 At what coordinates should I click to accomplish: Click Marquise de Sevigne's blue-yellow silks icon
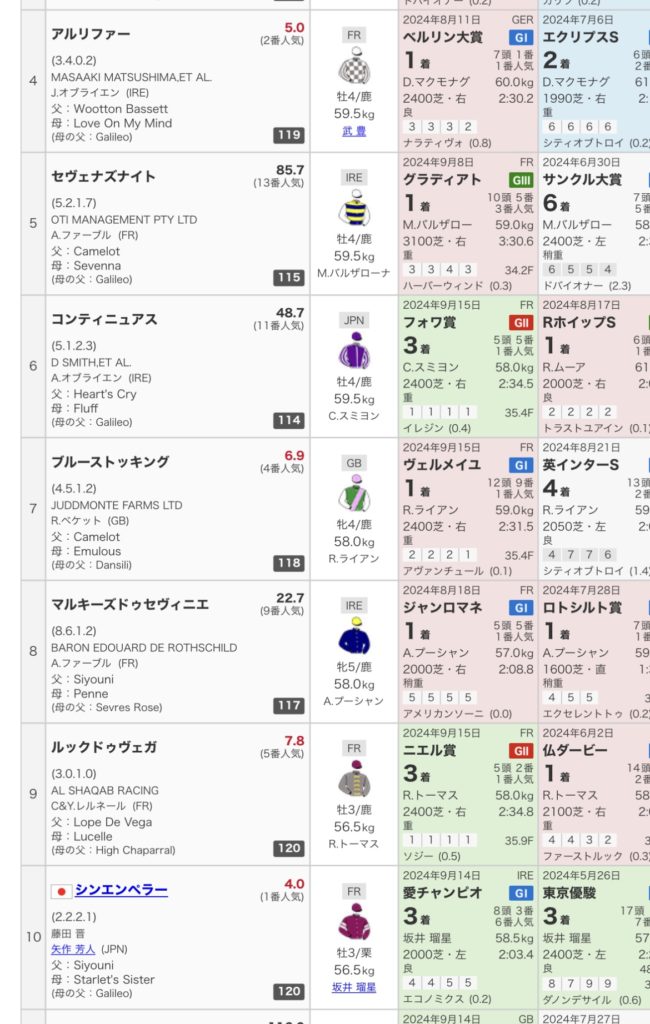(354, 638)
